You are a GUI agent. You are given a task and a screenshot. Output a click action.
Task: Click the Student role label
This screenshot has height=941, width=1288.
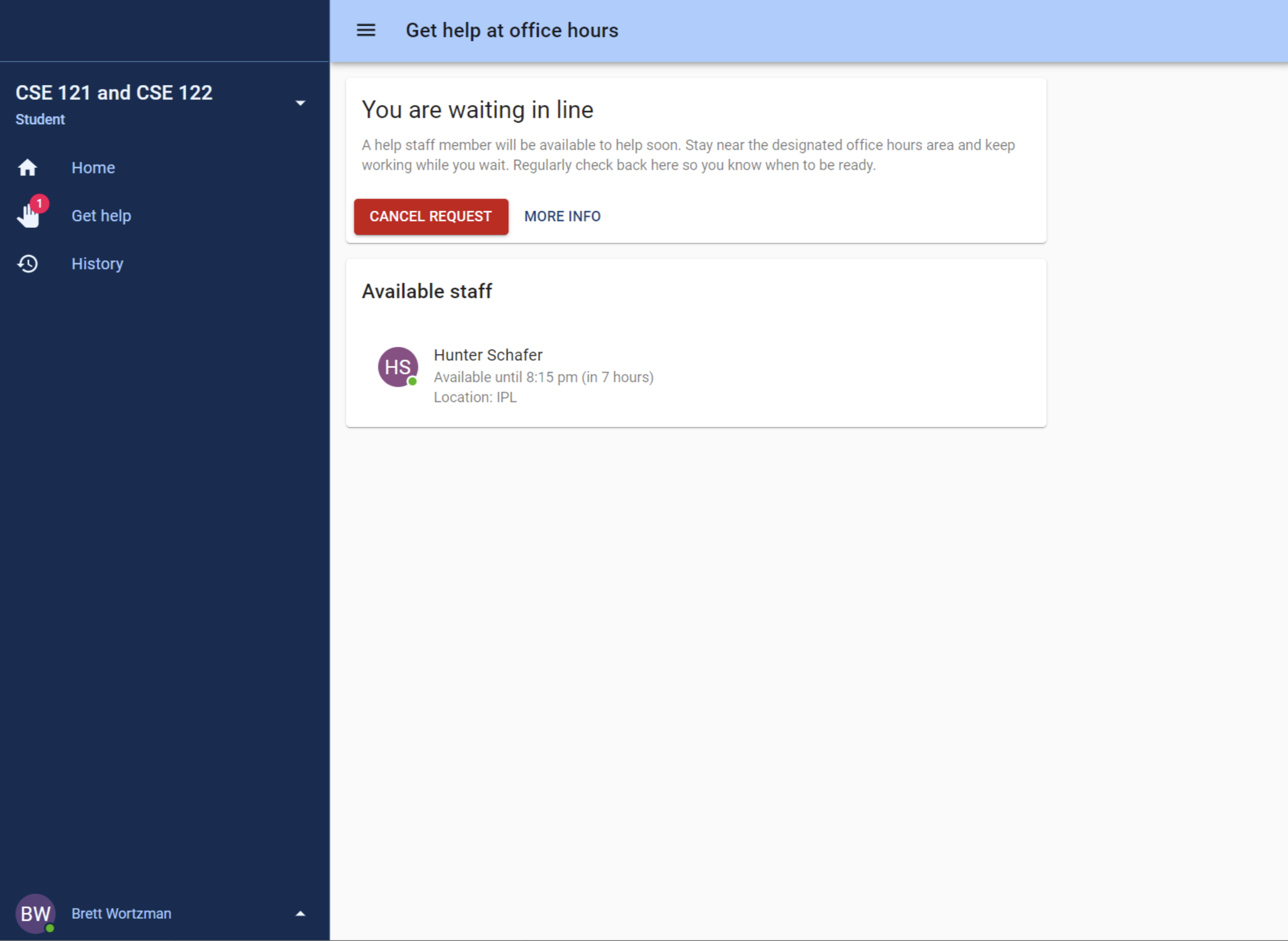click(40, 120)
